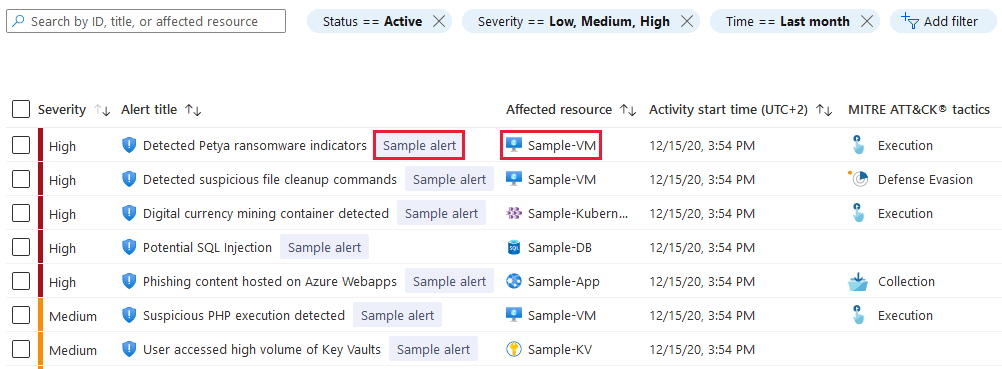Sort by Affected resource arrows
Viewport: 1002px width, 369px height.
click(628, 110)
